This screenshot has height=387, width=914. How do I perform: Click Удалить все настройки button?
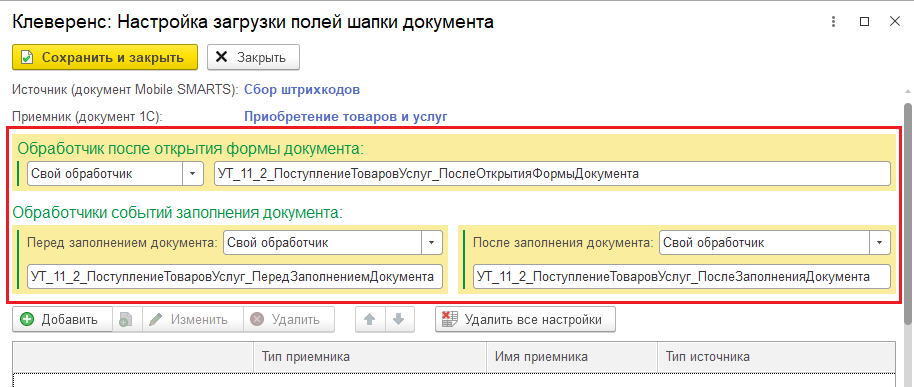[525, 319]
